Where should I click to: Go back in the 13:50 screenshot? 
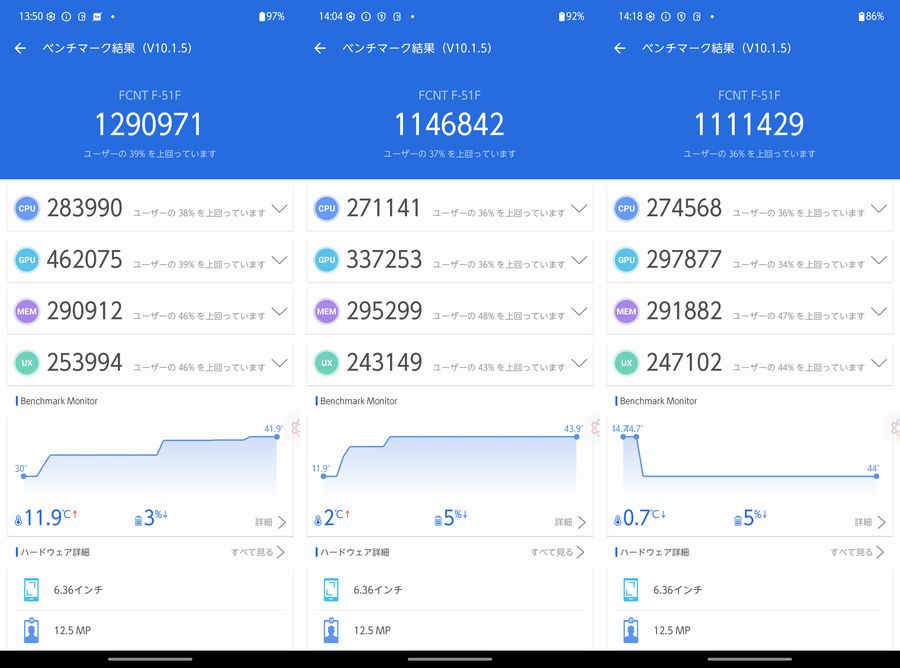click(20, 48)
